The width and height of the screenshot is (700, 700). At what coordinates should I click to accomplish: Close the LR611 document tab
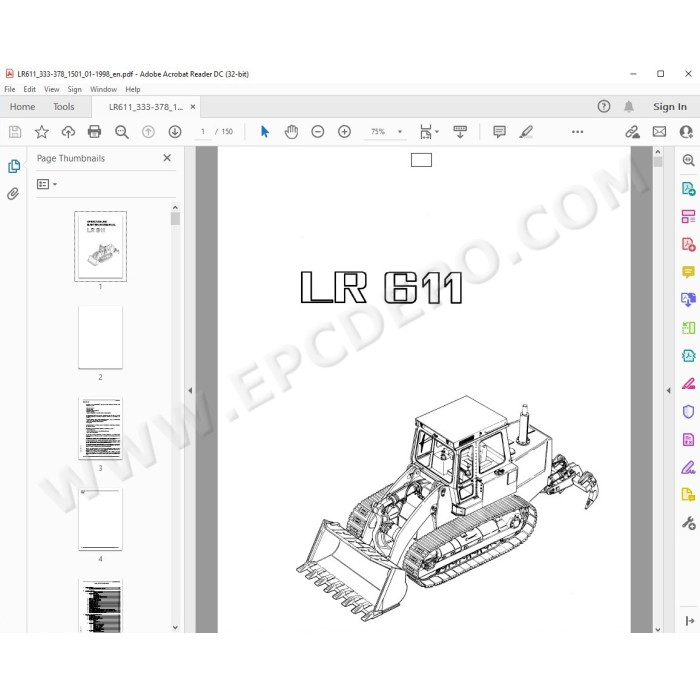tap(193, 107)
